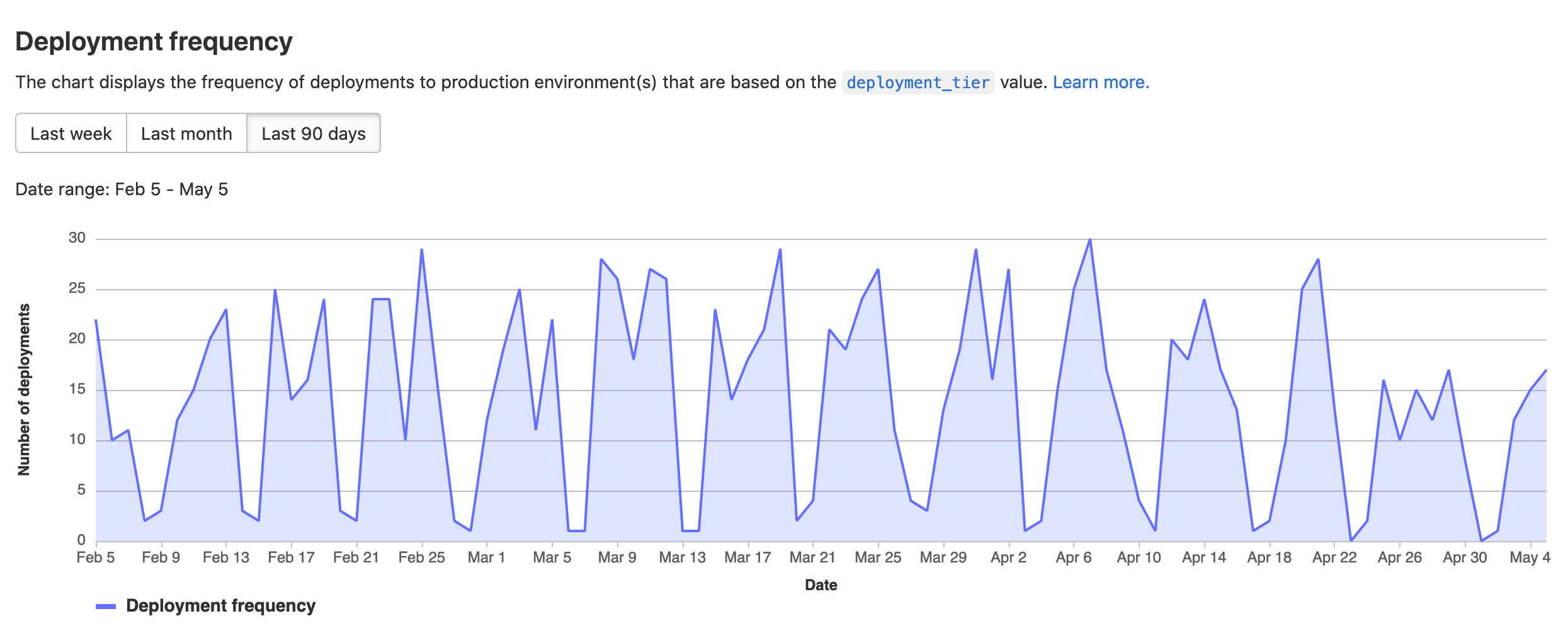Click the Deployment frequency page heading
This screenshot has height=633, width=1568.
153,42
